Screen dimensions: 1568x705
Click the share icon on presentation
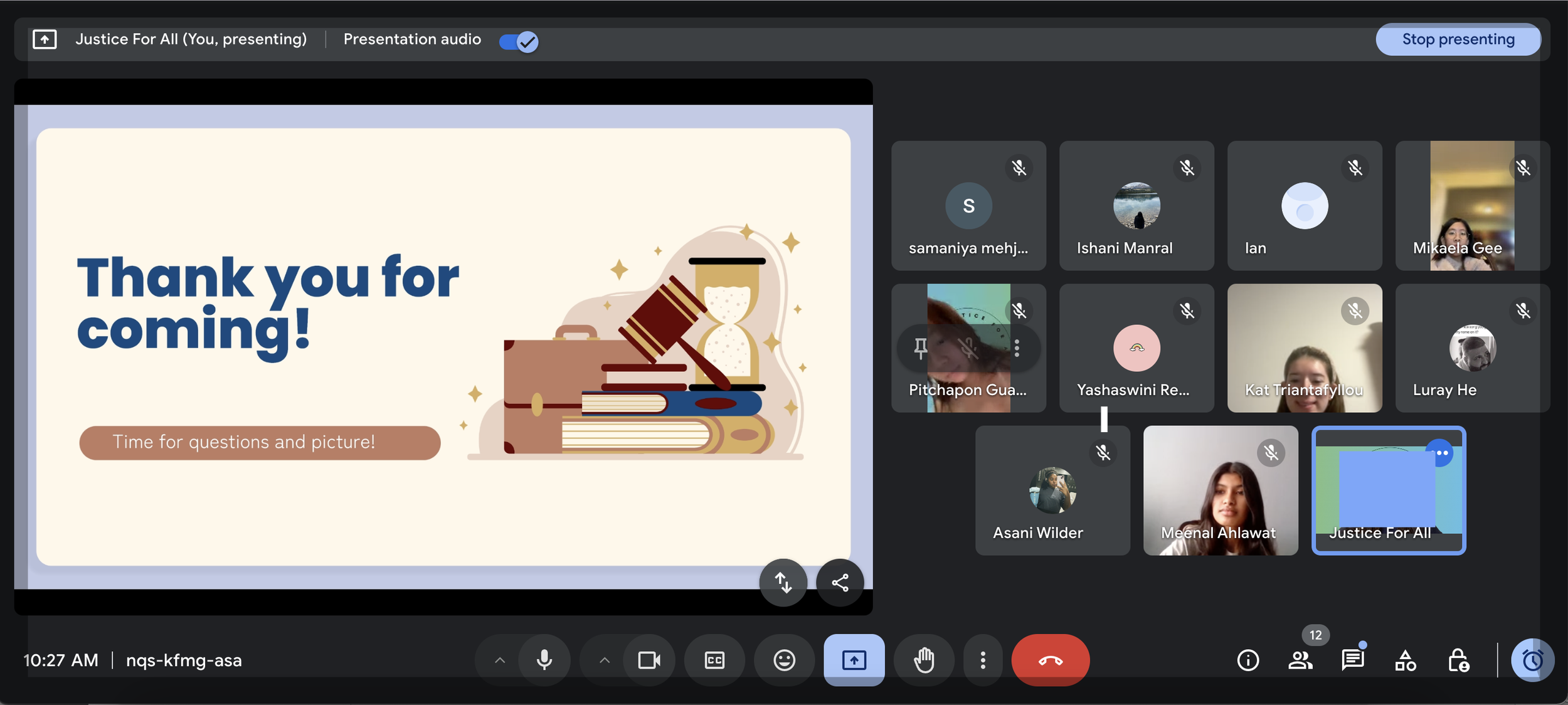click(x=840, y=583)
